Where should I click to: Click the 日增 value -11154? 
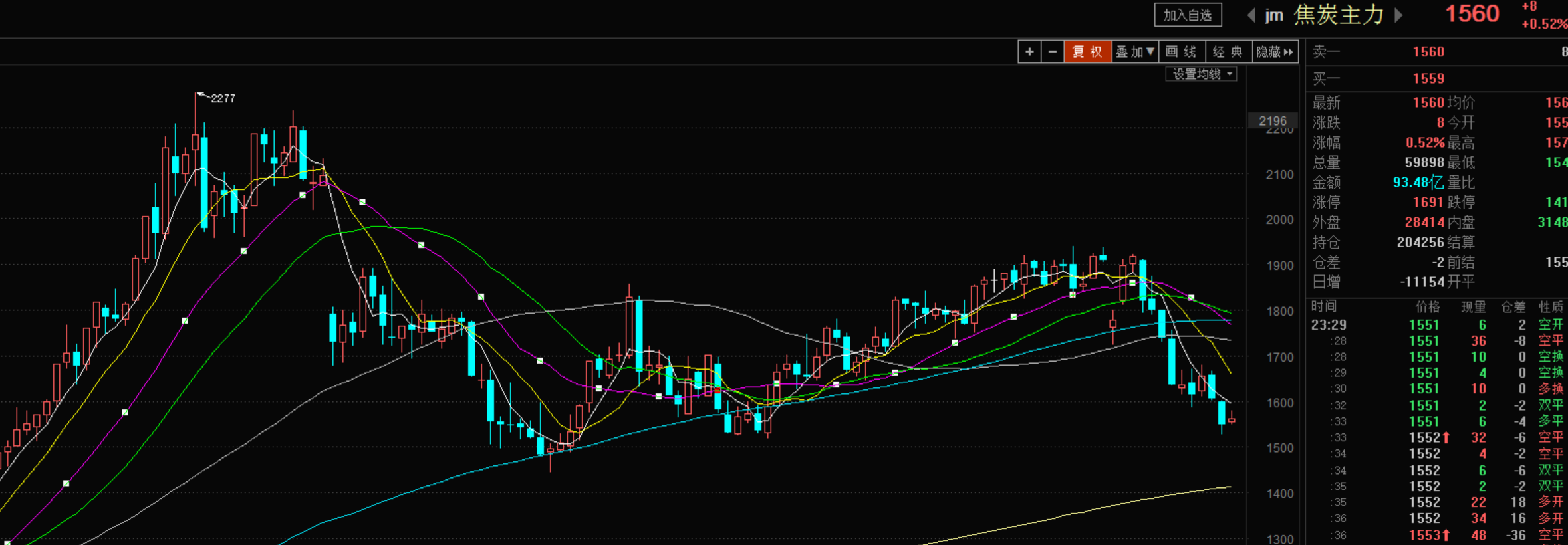click(1422, 282)
